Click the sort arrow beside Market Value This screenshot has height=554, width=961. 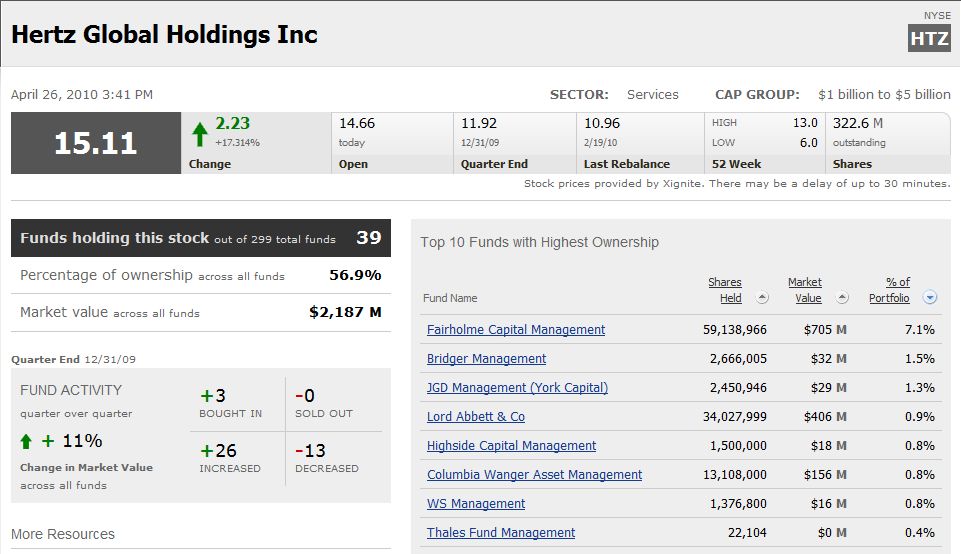point(842,298)
